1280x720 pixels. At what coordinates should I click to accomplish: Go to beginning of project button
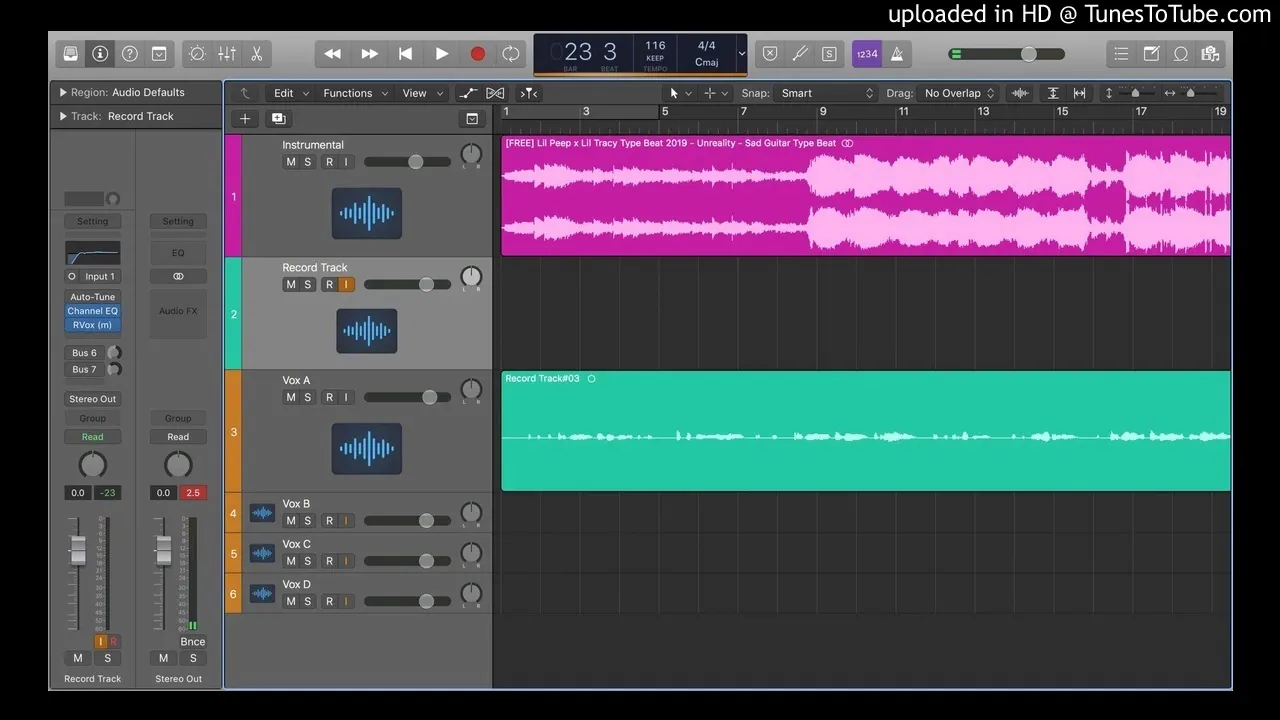tap(405, 54)
